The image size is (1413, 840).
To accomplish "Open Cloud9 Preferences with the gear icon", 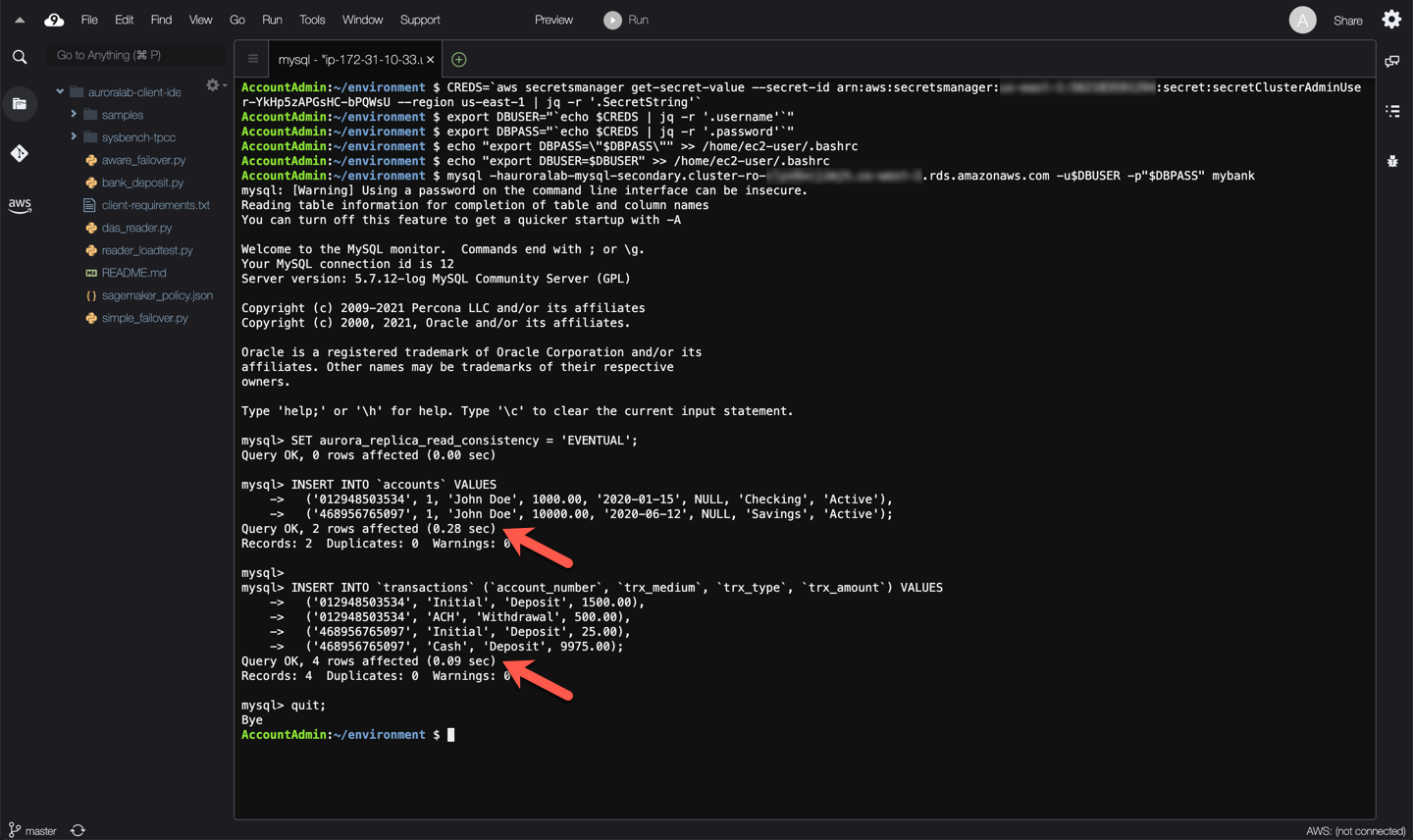I will tap(1391, 19).
